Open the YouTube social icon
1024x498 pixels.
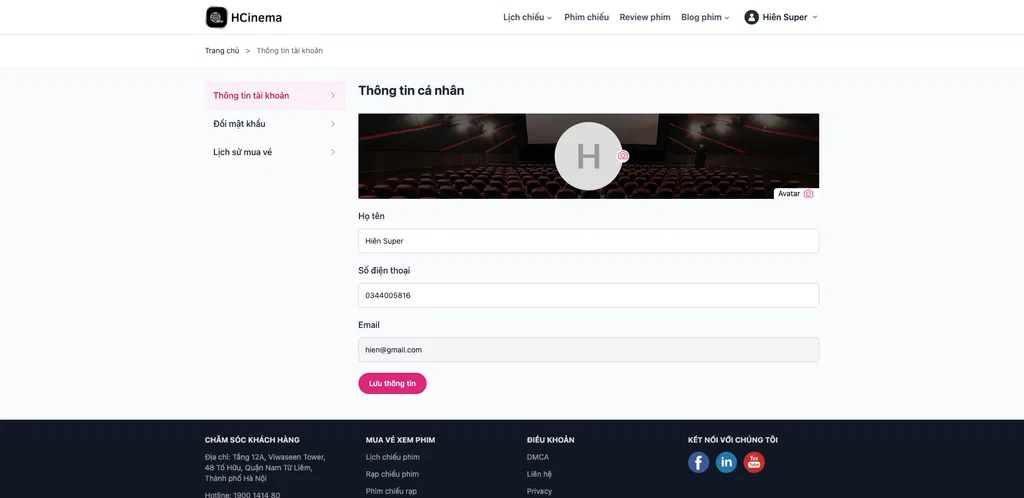754,462
